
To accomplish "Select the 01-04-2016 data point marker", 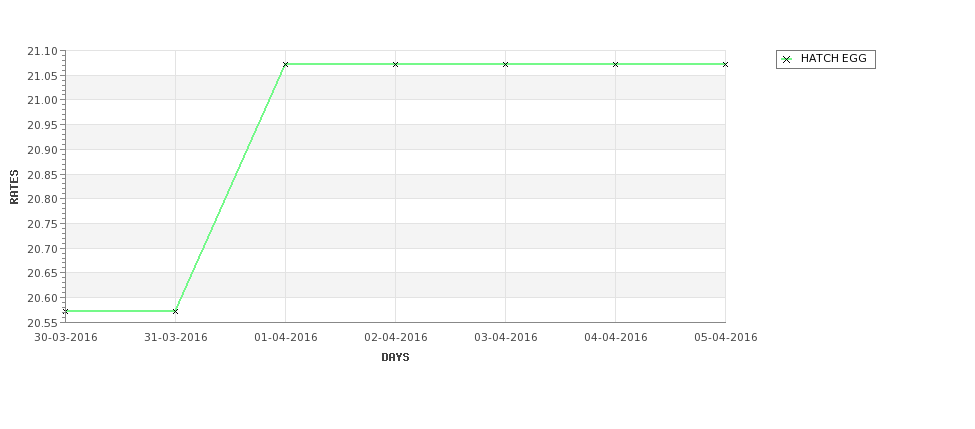I will point(285,65).
